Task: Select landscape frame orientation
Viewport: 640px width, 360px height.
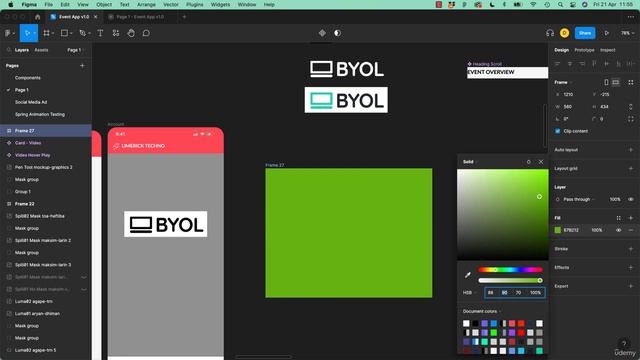Action: [616, 82]
